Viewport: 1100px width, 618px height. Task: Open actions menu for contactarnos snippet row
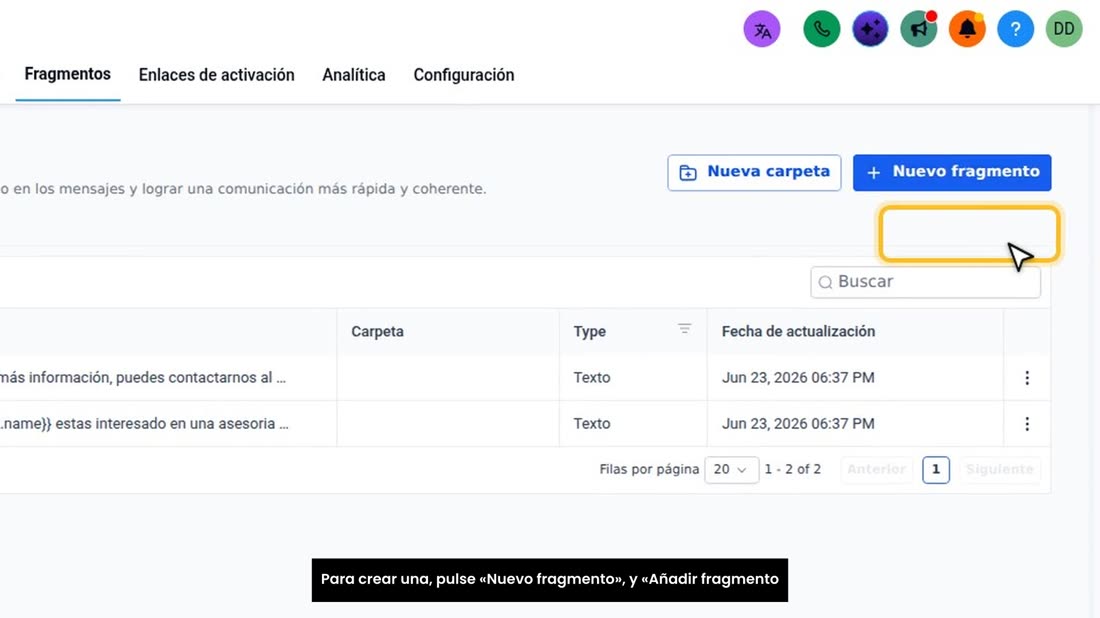coord(1027,378)
